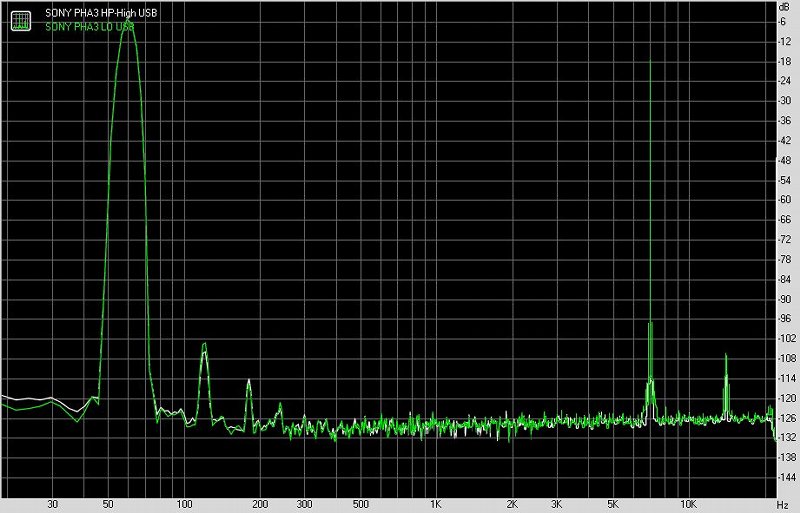Click the -60 dB scale label
Screen dimensions: 800x513
785,200
